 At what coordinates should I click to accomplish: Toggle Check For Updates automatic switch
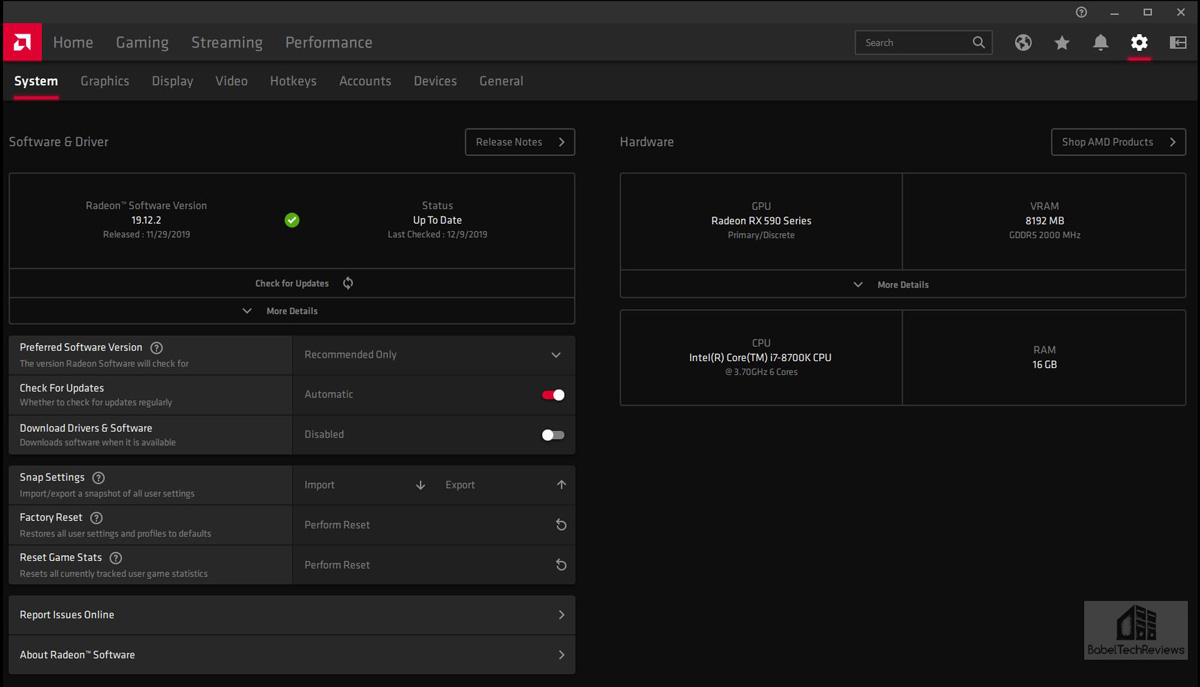click(x=553, y=395)
